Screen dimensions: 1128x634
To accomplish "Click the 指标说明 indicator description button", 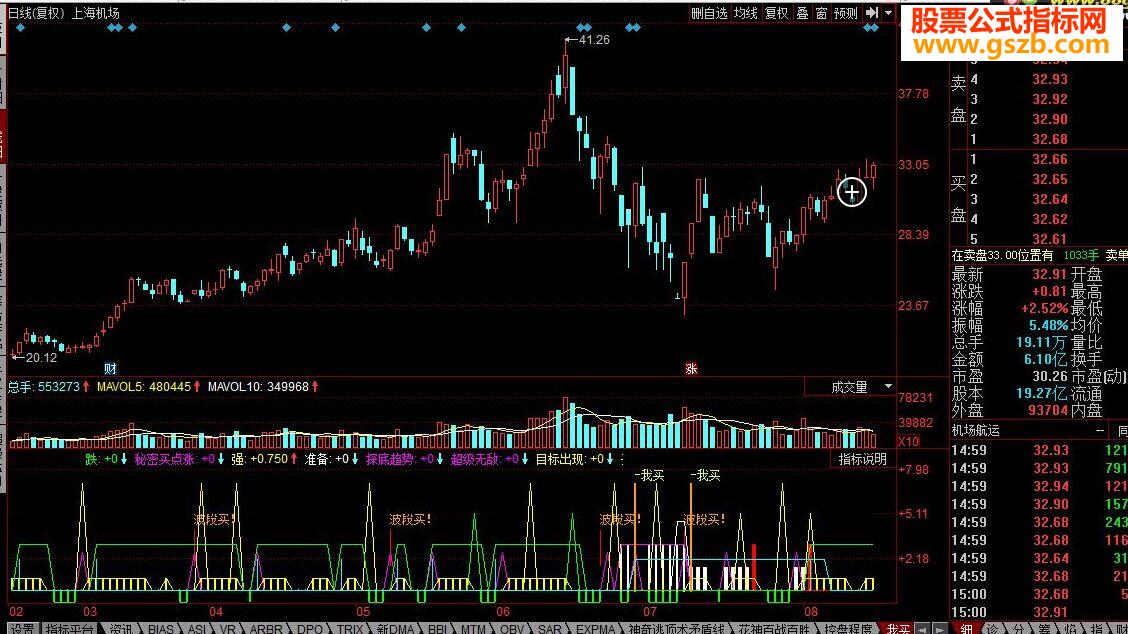I will pyautogui.click(x=863, y=459).
